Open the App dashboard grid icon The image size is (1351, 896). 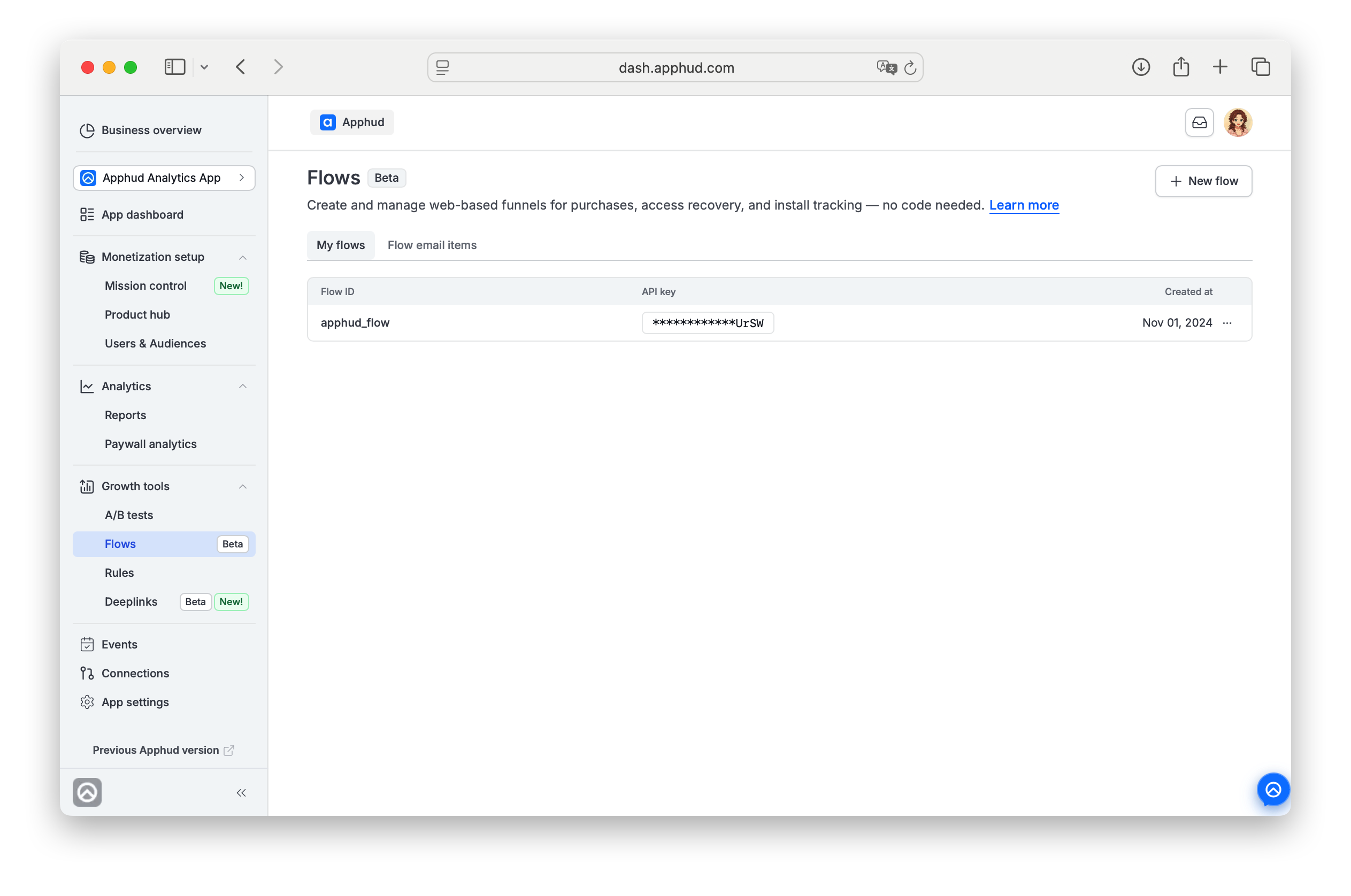(87, 215)
